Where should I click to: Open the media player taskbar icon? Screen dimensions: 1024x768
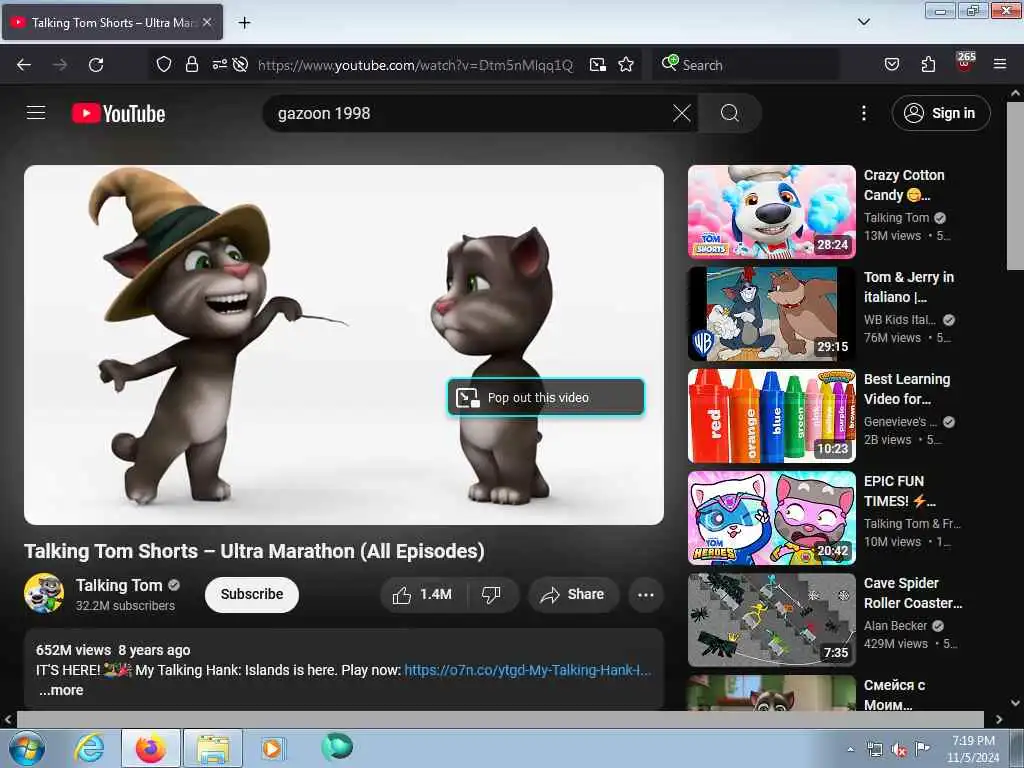click(x=272, y=748)
